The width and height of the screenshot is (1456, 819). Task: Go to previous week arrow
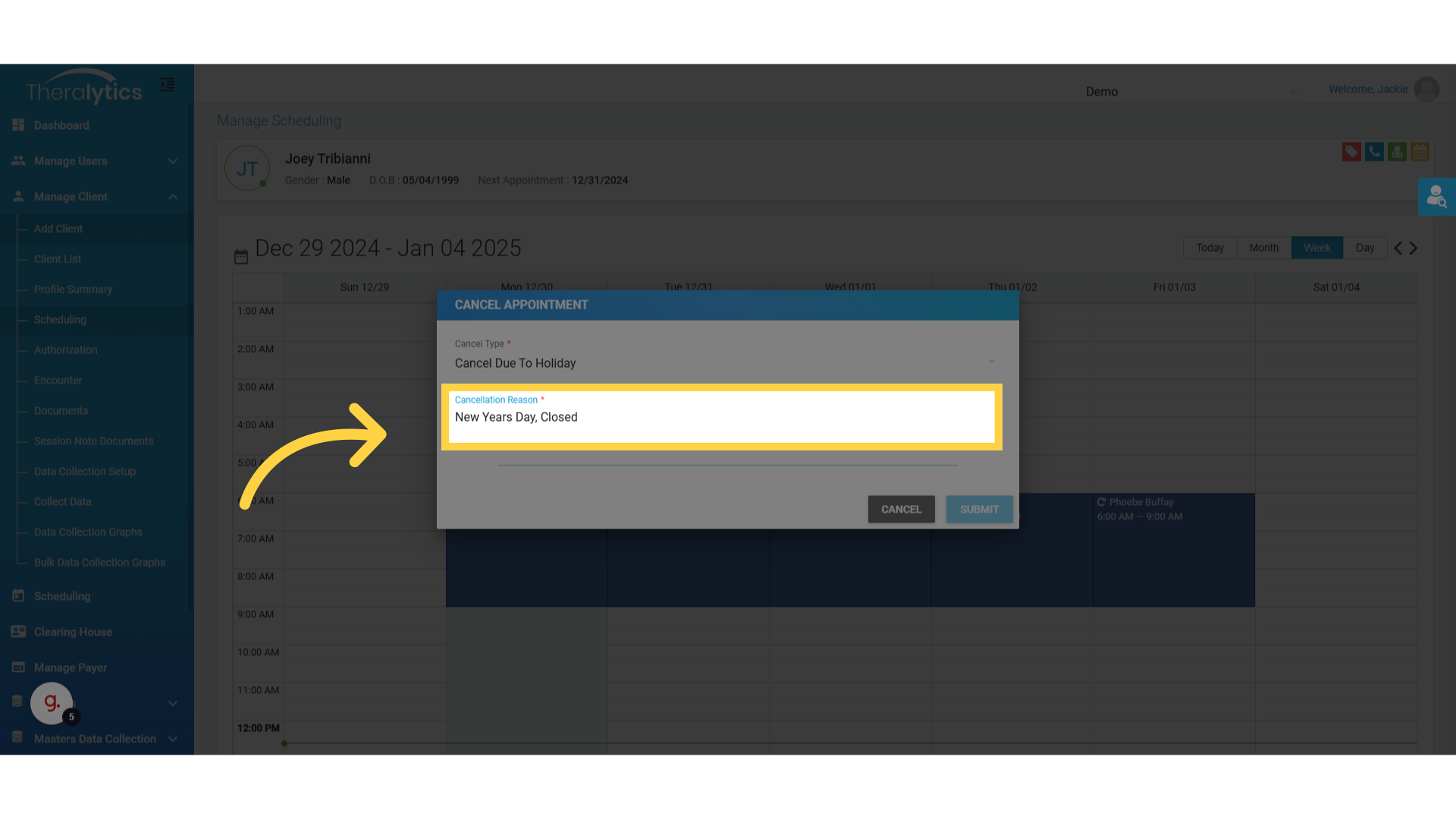(x=1398, y=248)
